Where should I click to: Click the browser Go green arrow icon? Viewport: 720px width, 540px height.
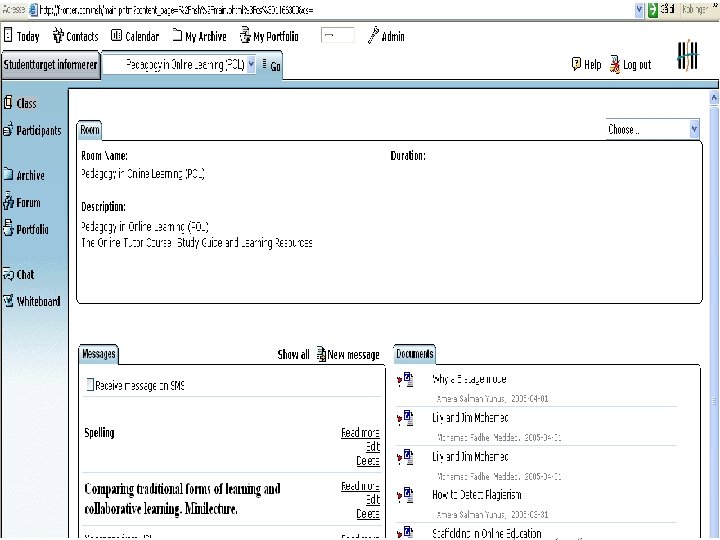(652, 10)
